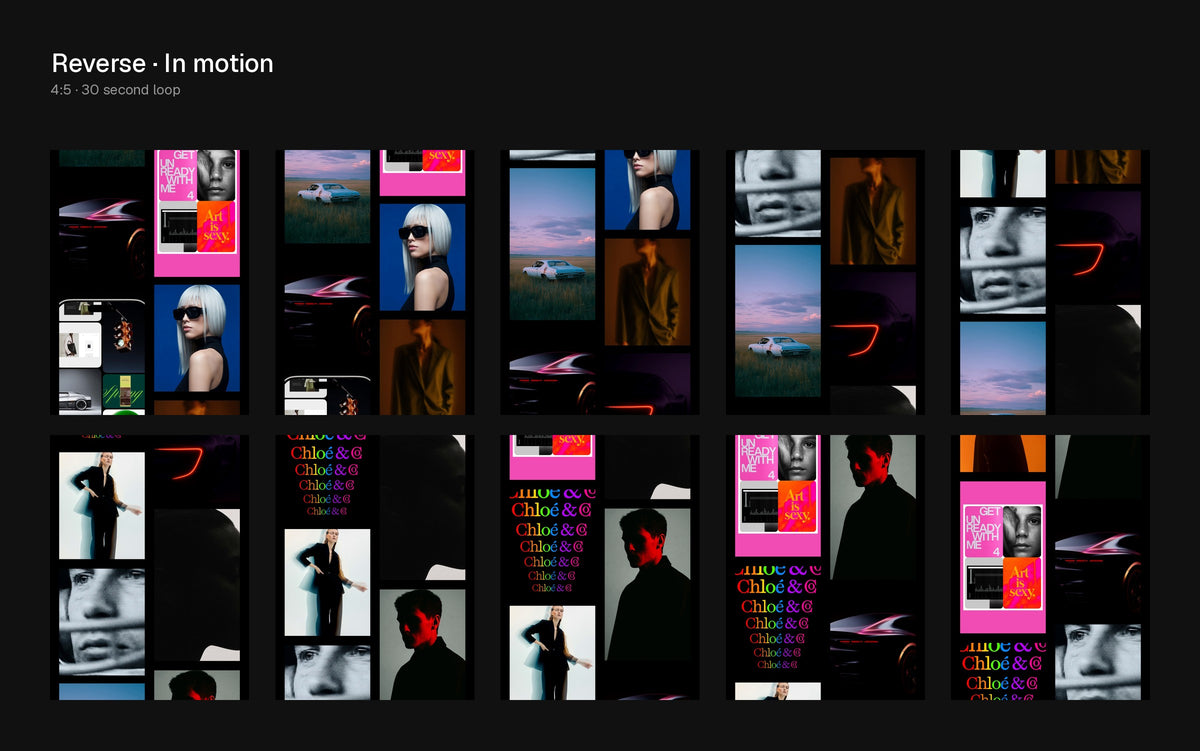This screenshot has height=751, width=1200.
Task: Select red-lit man silhouette in second bottom-row frame
Action: [422, 644]
